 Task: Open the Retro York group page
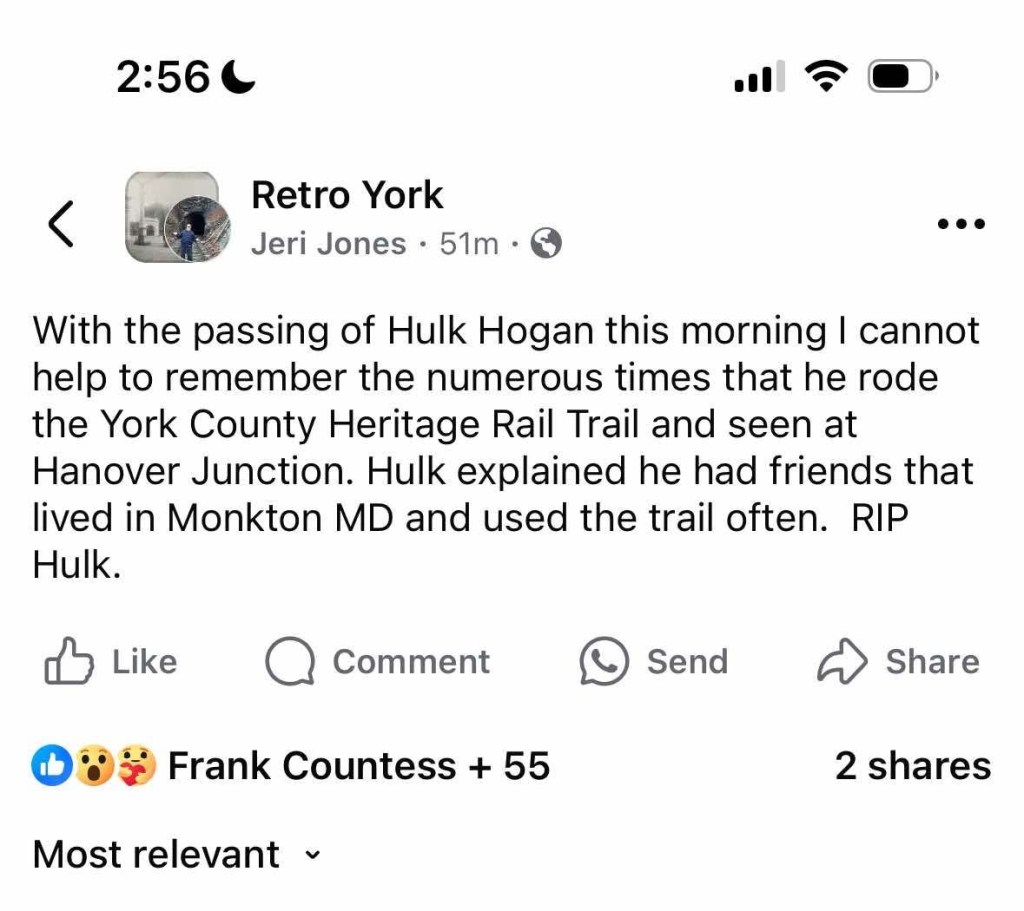pyautogui.click(x=347, y=195)
